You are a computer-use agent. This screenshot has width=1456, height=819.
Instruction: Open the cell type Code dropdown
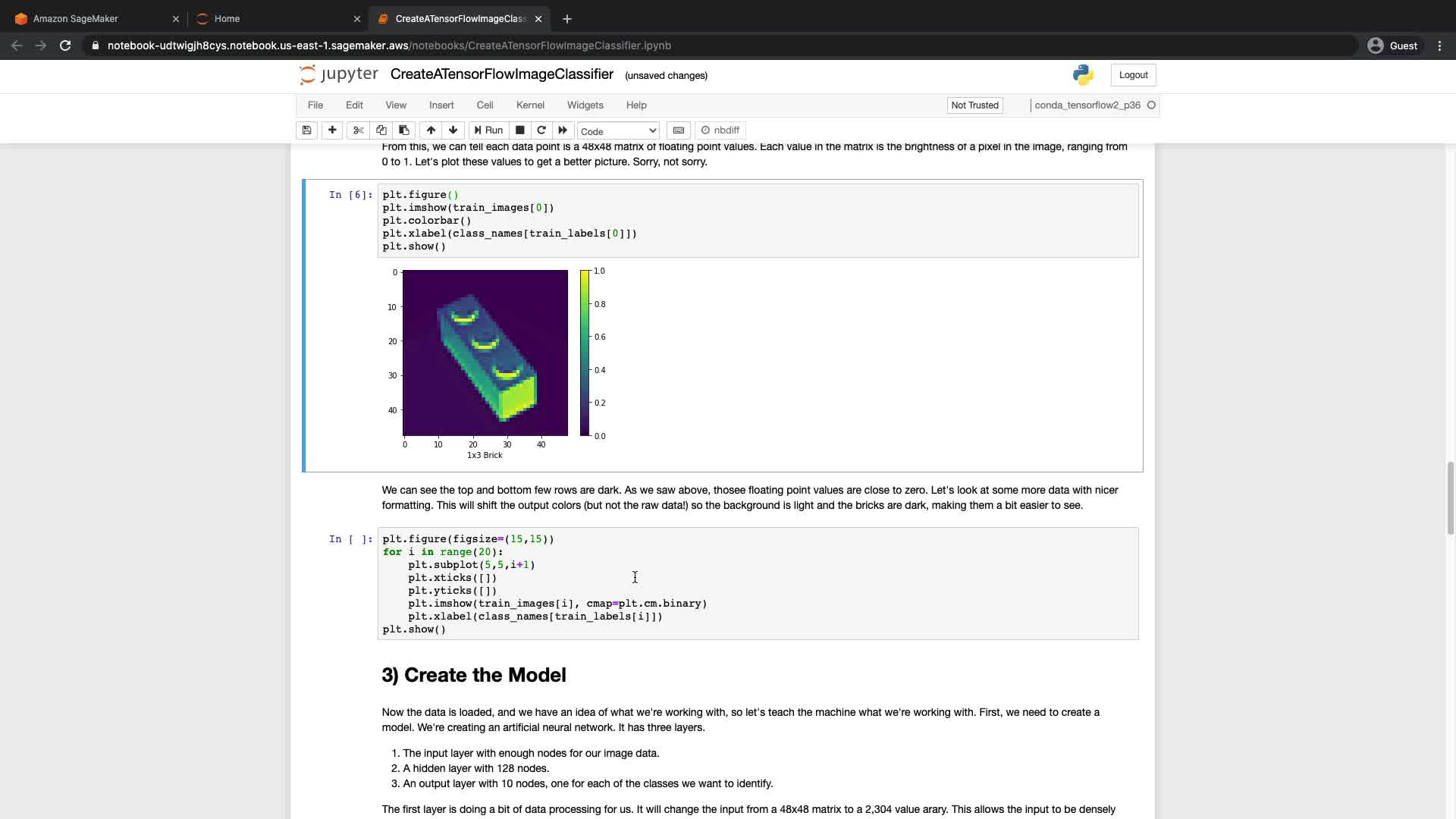pyautogui.click(x=618, y=131)
